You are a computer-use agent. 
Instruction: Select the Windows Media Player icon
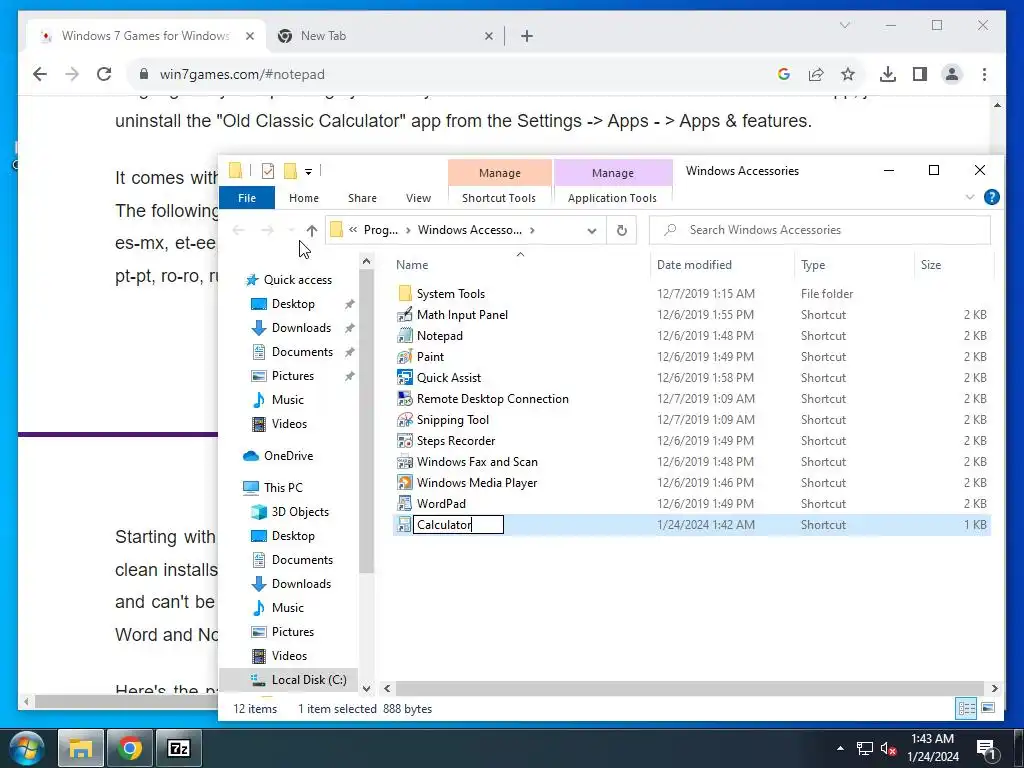405,483
